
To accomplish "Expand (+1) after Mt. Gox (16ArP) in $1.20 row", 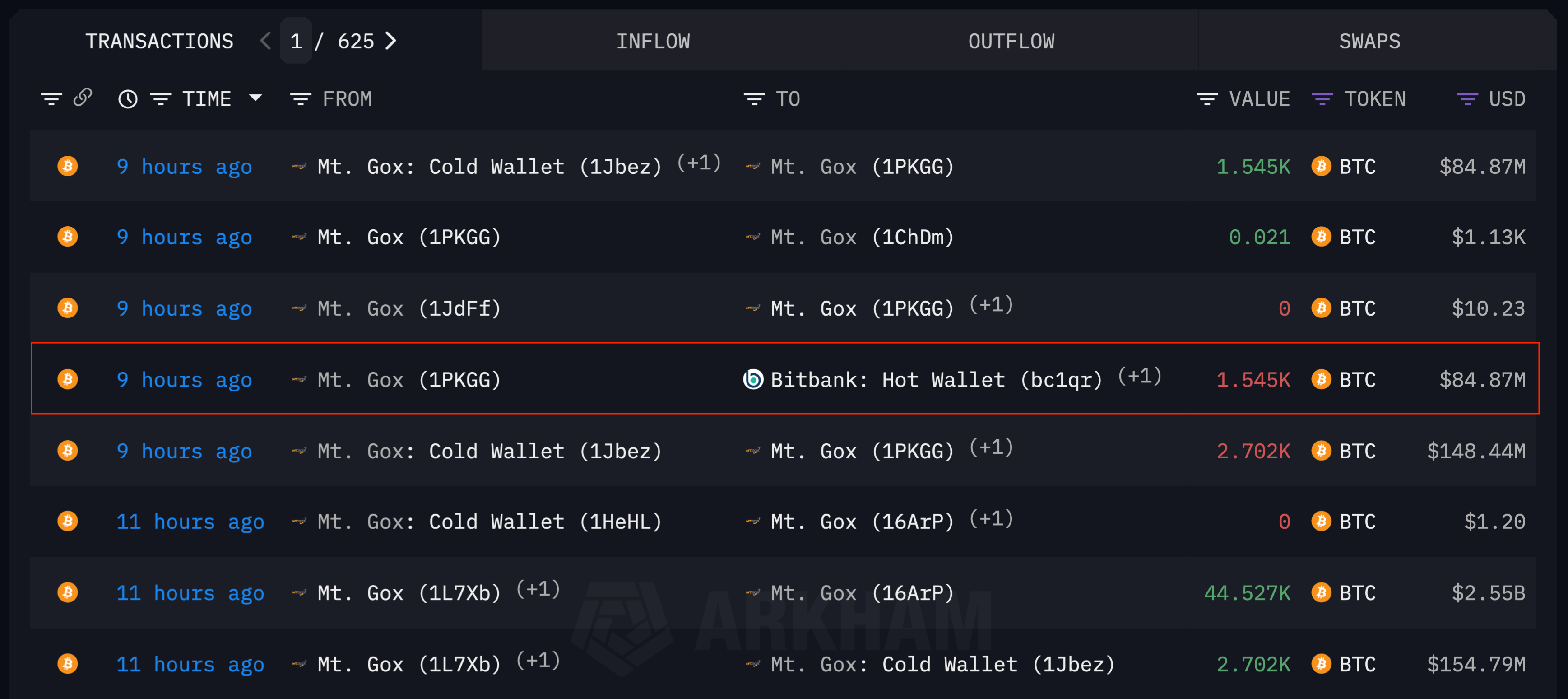I will point(991,519).
